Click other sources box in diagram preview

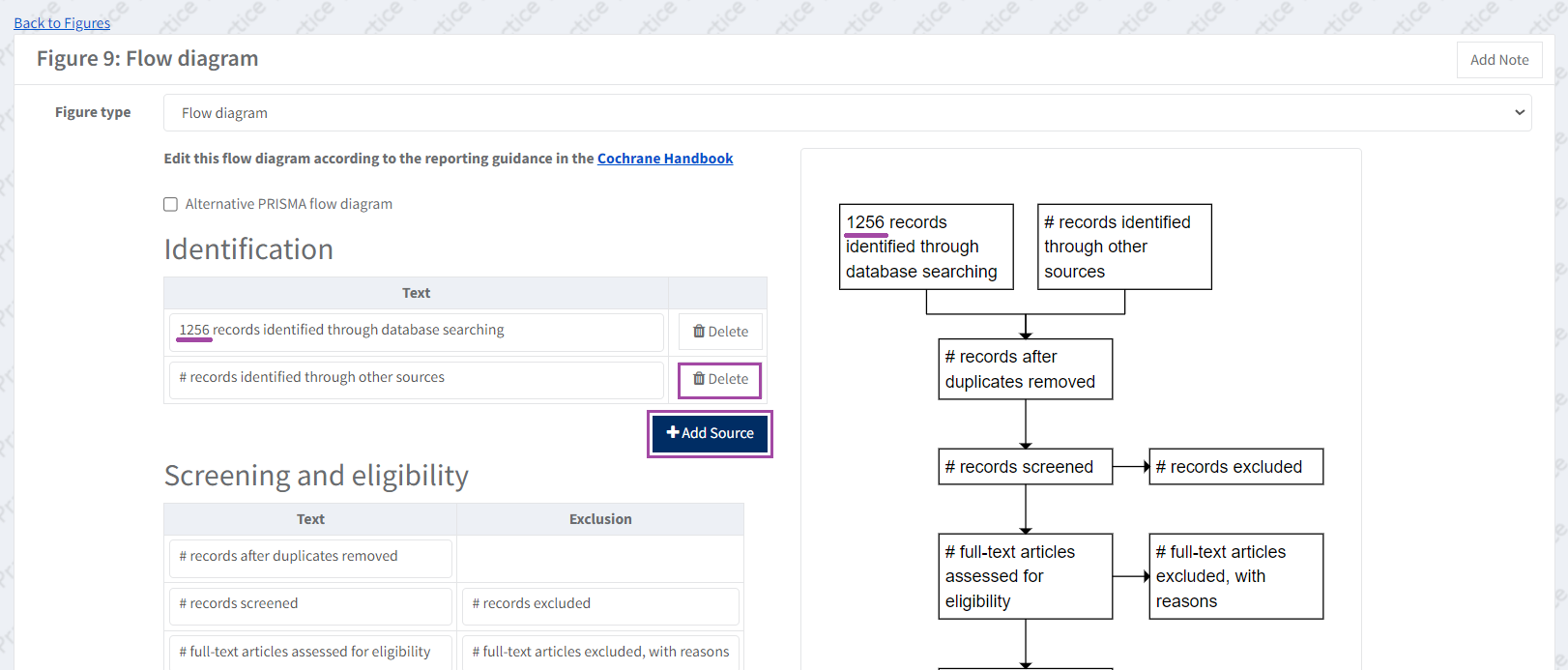(x=1124, y=247)
